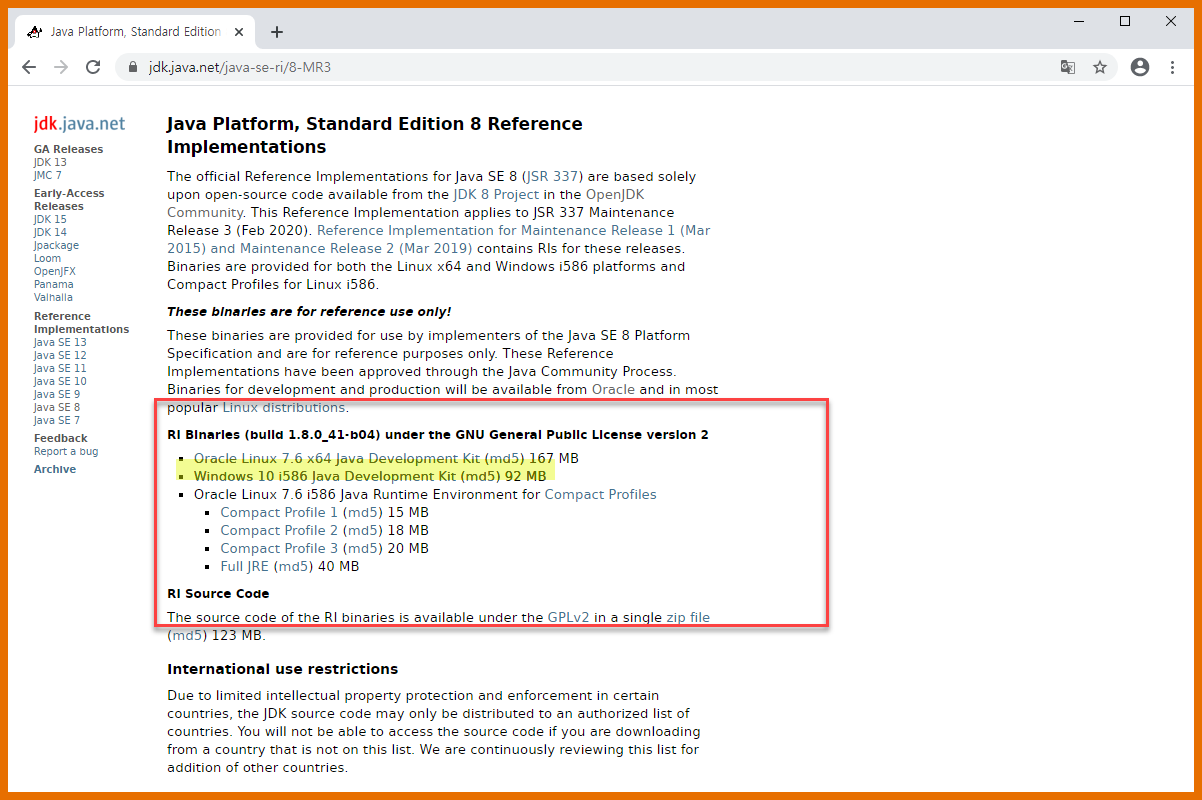
Task: Reload the current page
Action: click(93, 67)
